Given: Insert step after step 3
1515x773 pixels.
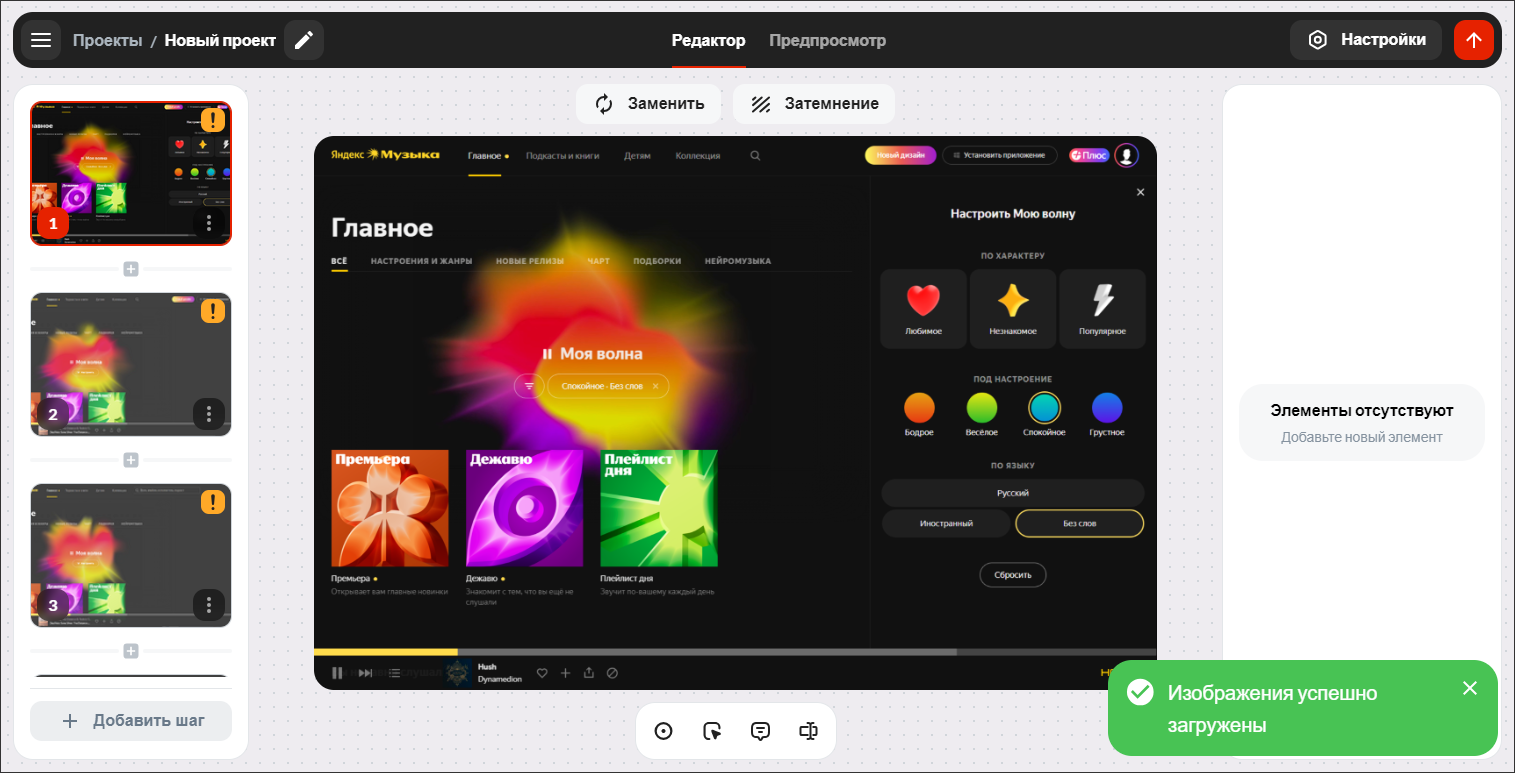Looking at the screenshot, I should point(131,651).
